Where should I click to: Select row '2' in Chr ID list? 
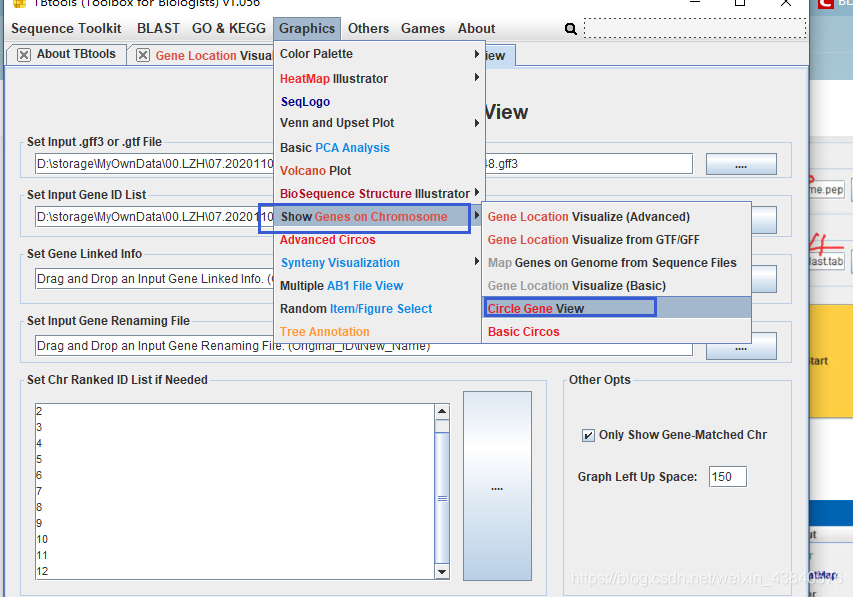(x=235, y=411)
